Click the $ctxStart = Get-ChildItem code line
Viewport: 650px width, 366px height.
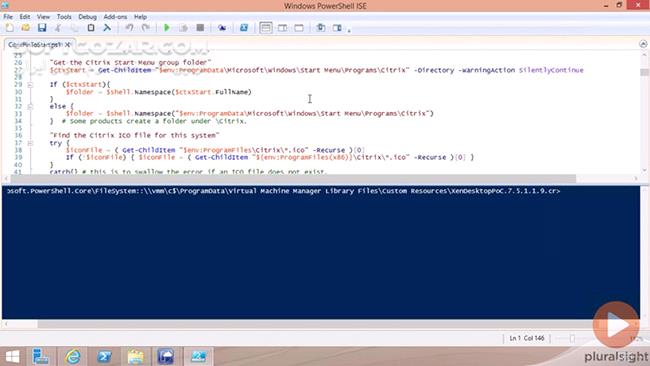point(316,70)
